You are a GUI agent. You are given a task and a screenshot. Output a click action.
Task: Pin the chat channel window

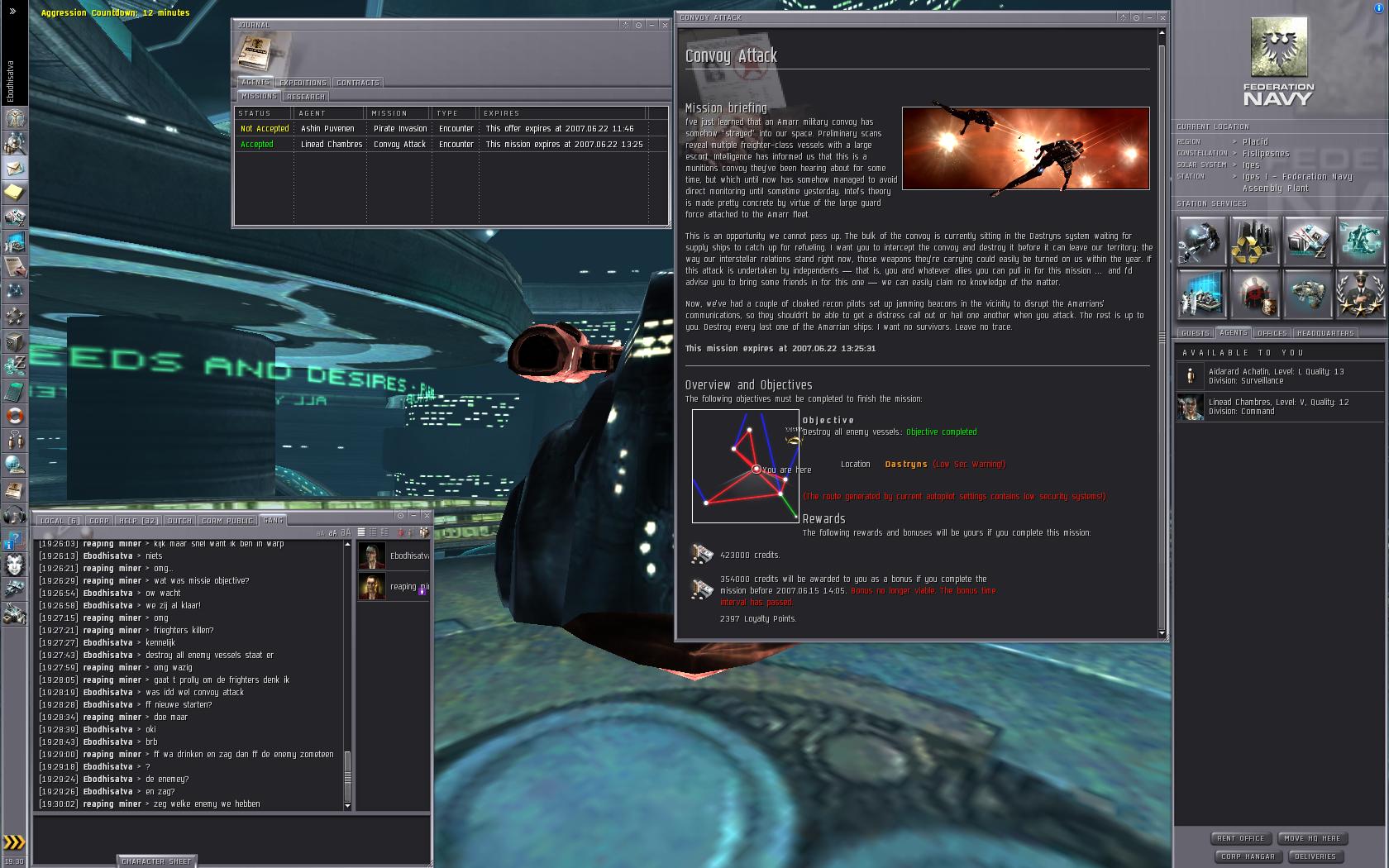(400, 515)
